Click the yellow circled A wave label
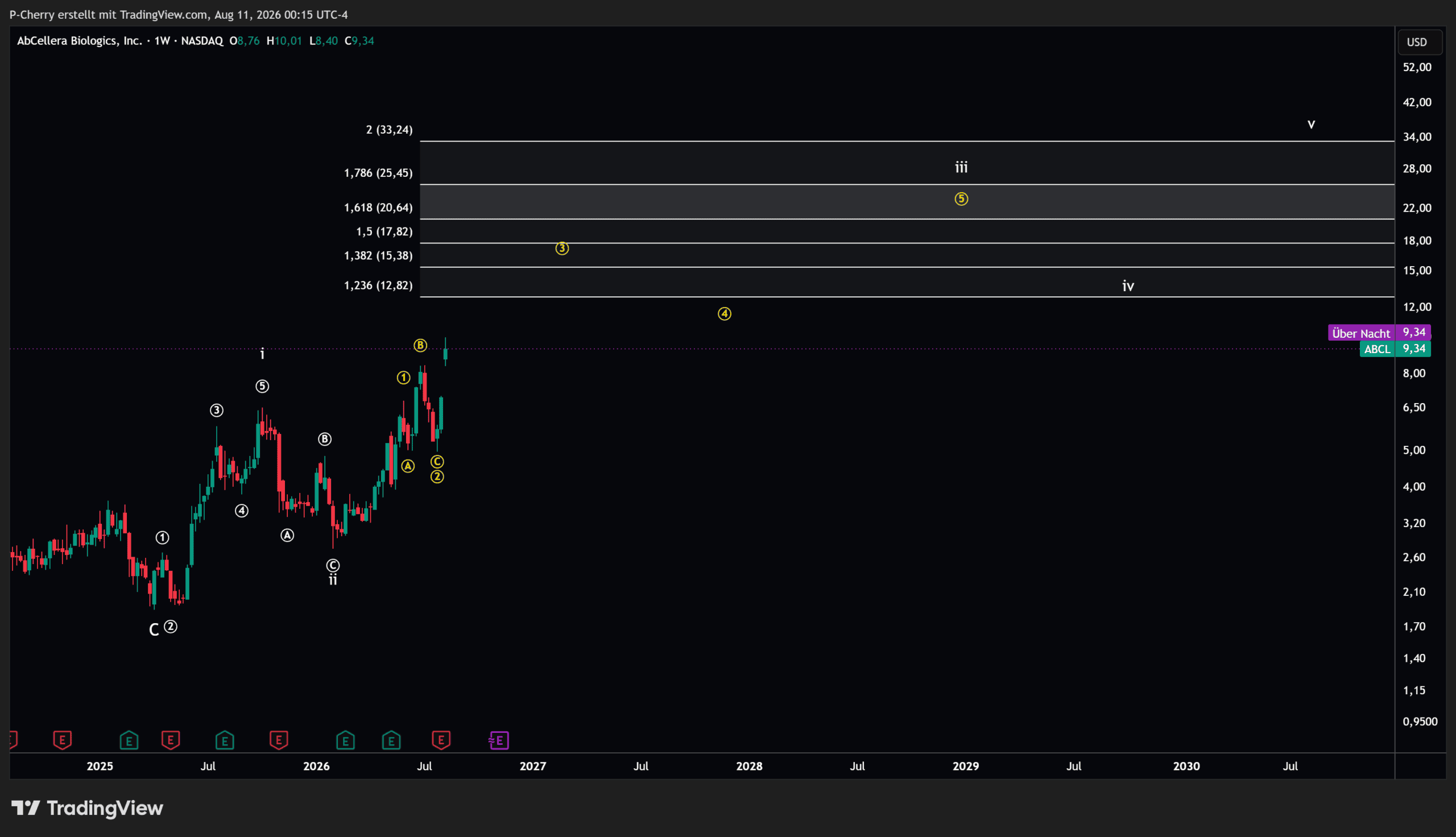This screenshot has width=1456, height=837. [x=408, y=466]
